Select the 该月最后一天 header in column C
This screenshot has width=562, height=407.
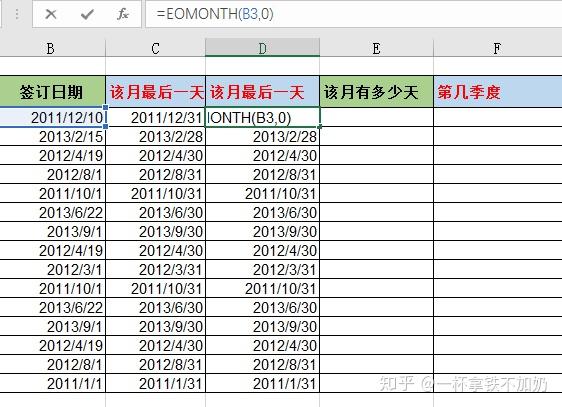pos(156,92)
